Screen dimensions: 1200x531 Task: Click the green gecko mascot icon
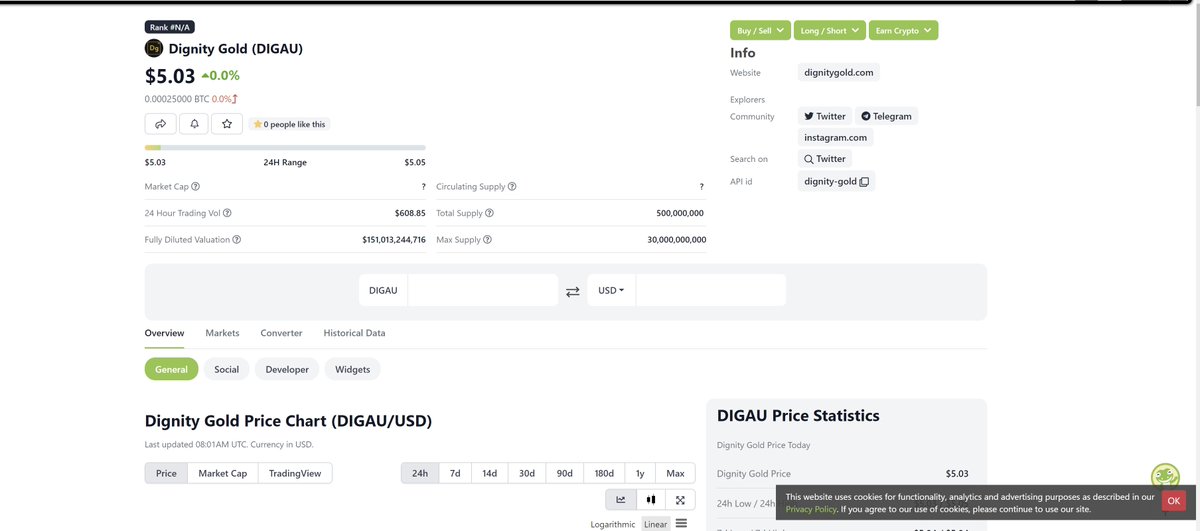(1165, 477)
